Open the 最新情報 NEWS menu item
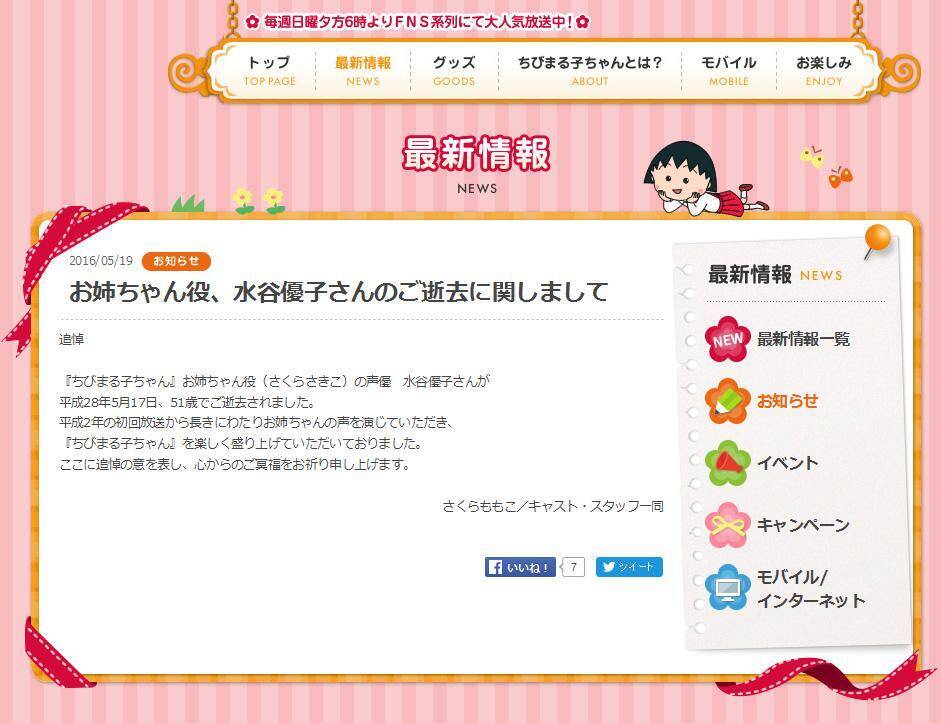 [x=363, y=71]
